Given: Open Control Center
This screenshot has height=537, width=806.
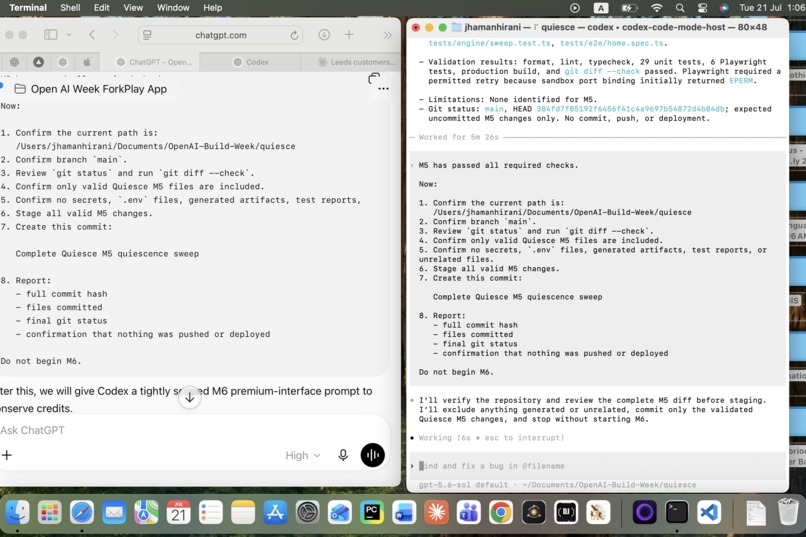Looking at the screenshot, I should 702,8.
